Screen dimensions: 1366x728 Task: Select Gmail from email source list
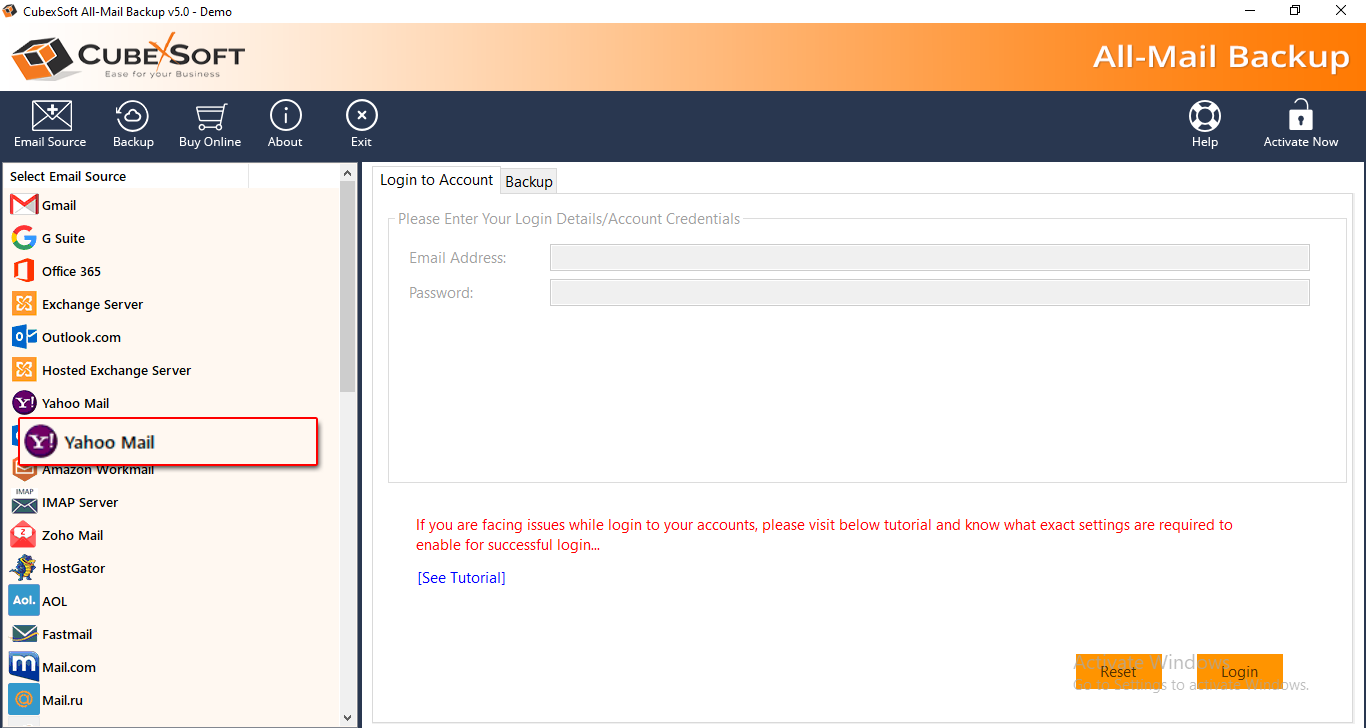pos(58,205)
